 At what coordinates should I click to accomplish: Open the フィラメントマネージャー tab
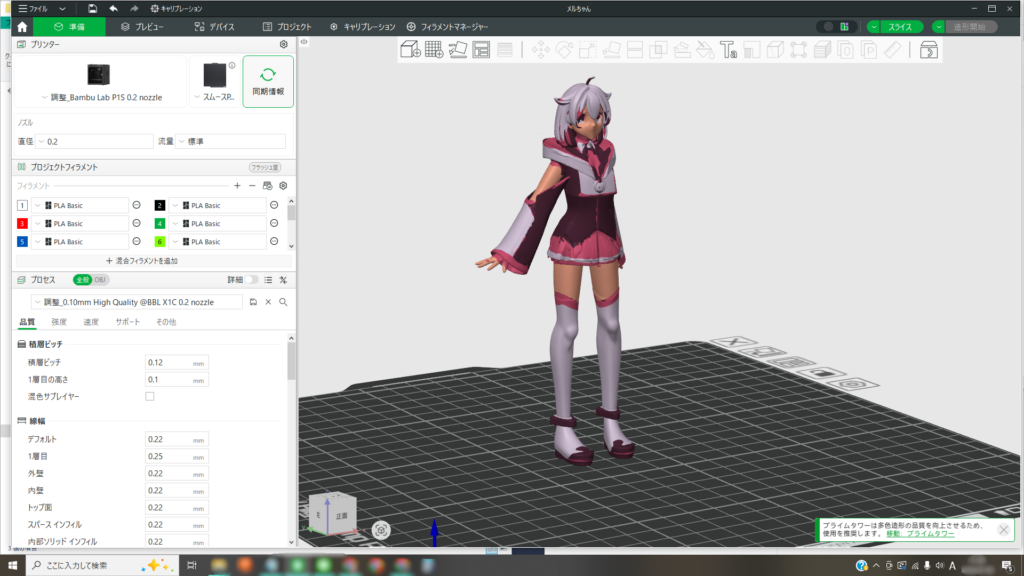[447, 27]
